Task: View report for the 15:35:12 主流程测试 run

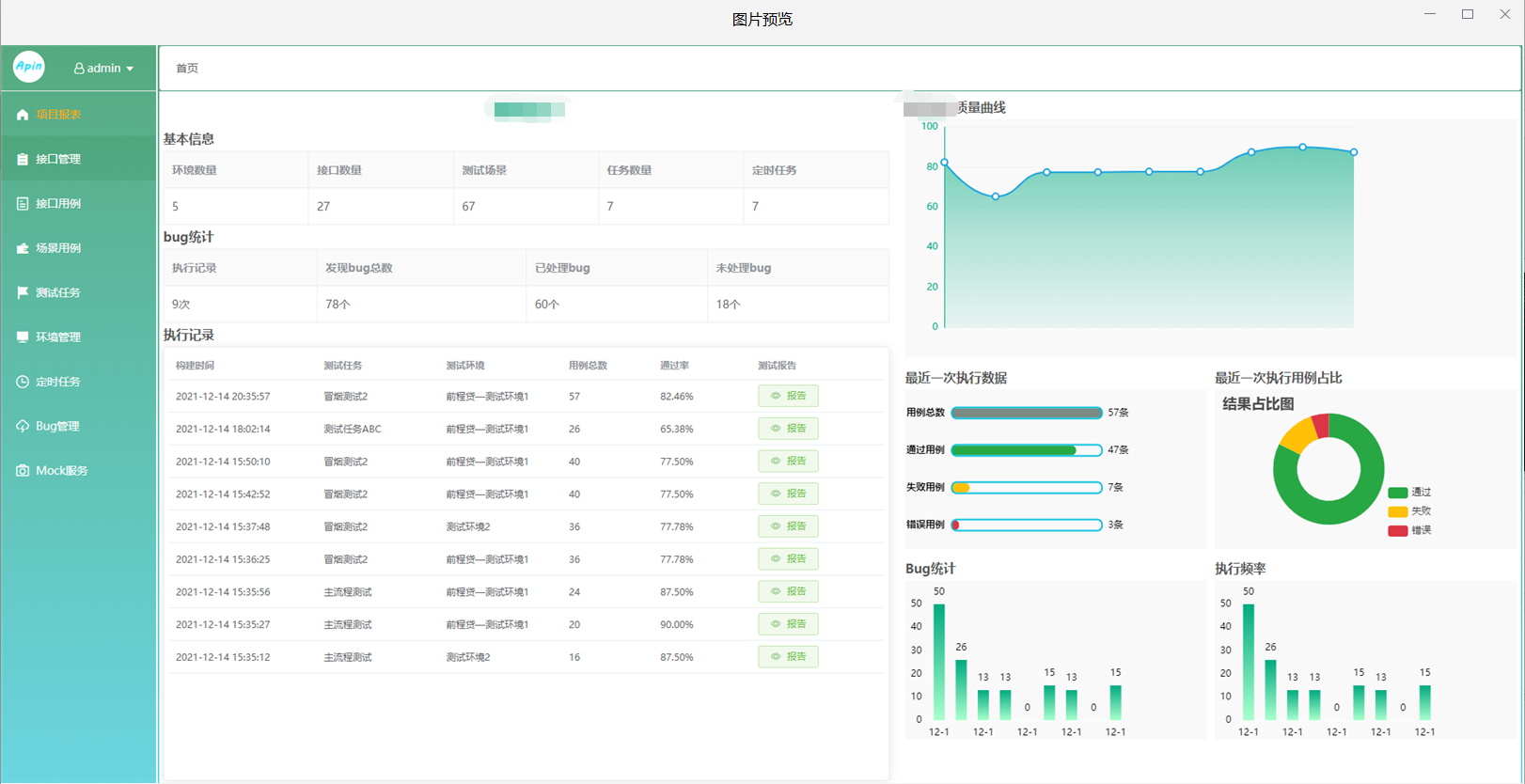Action: pos(788,657)
